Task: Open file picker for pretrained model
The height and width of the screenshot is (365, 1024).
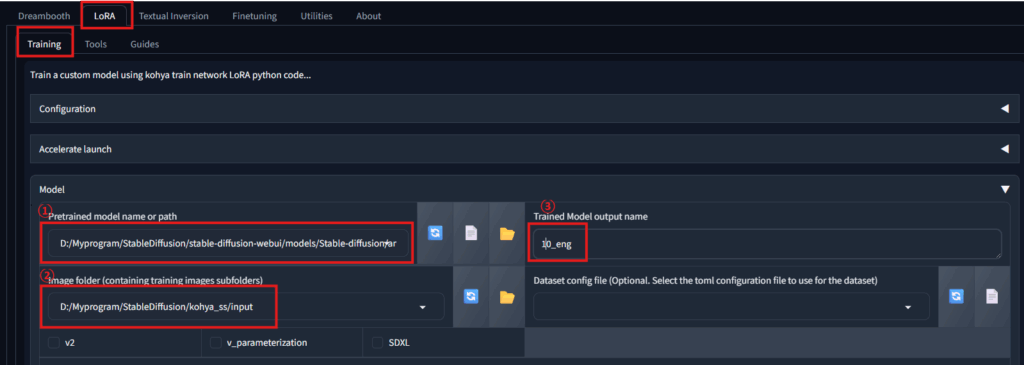Action: [x=471, y=234]
